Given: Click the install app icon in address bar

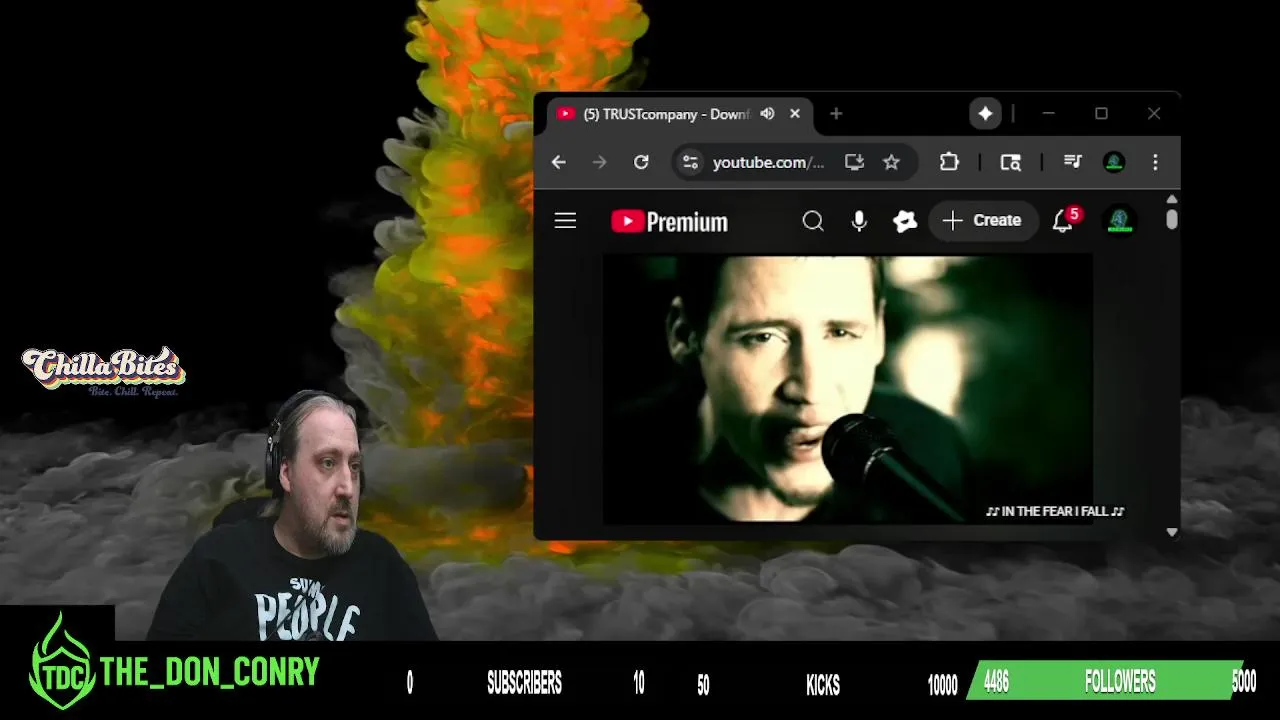Looking at the screenshot, I should pos(854,162).
